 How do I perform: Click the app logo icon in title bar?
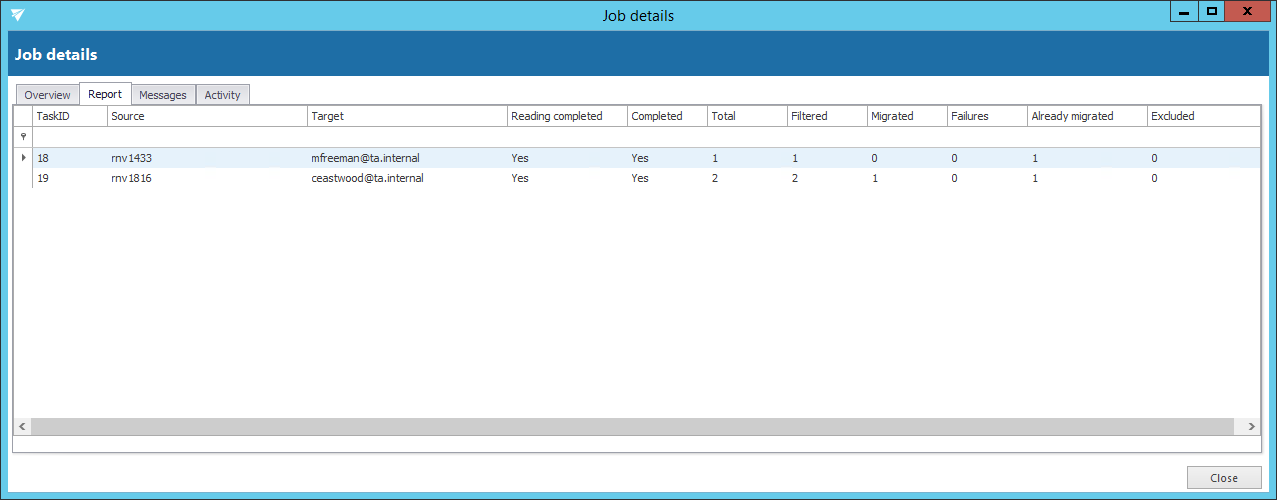(18, 15)
